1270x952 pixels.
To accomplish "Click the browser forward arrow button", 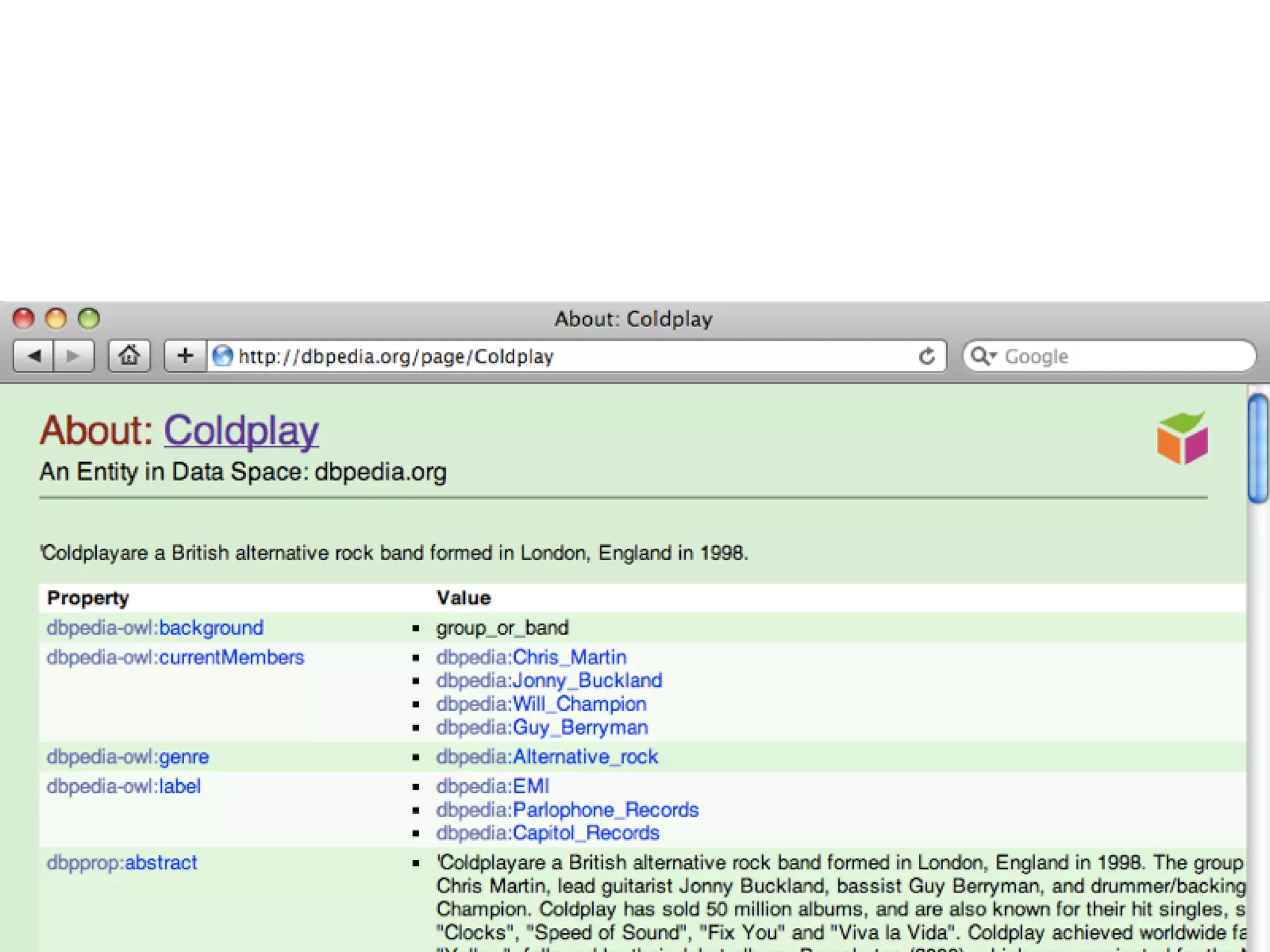I will point(73,356).
